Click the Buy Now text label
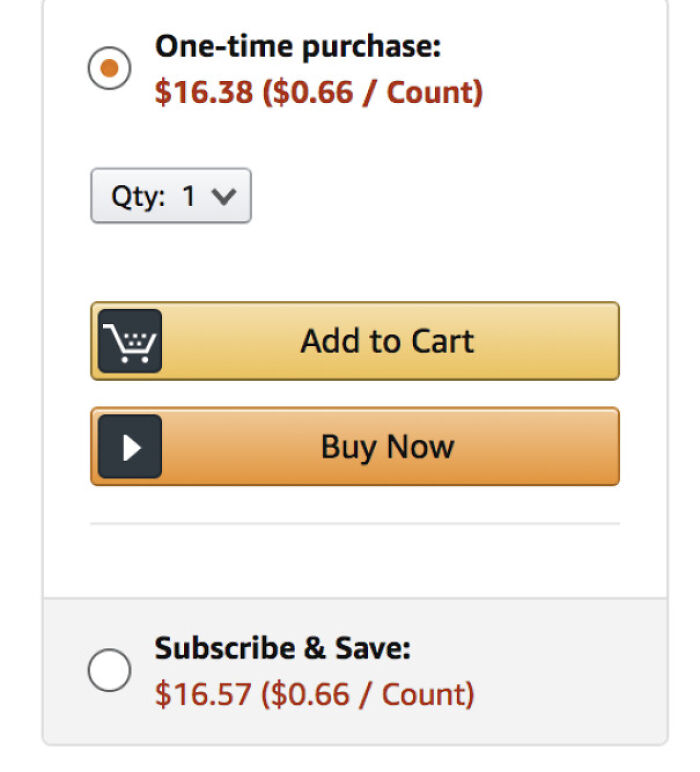Viewport: 700px width, 772px height. coord(387,446)
